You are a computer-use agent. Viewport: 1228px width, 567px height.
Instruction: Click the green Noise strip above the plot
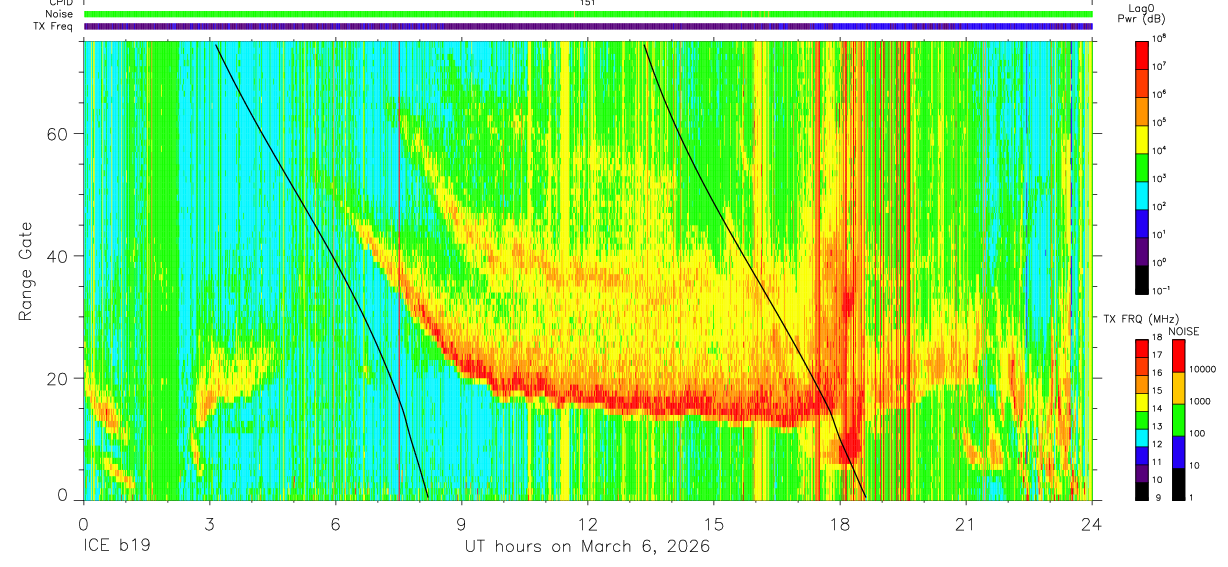[588, 14]
